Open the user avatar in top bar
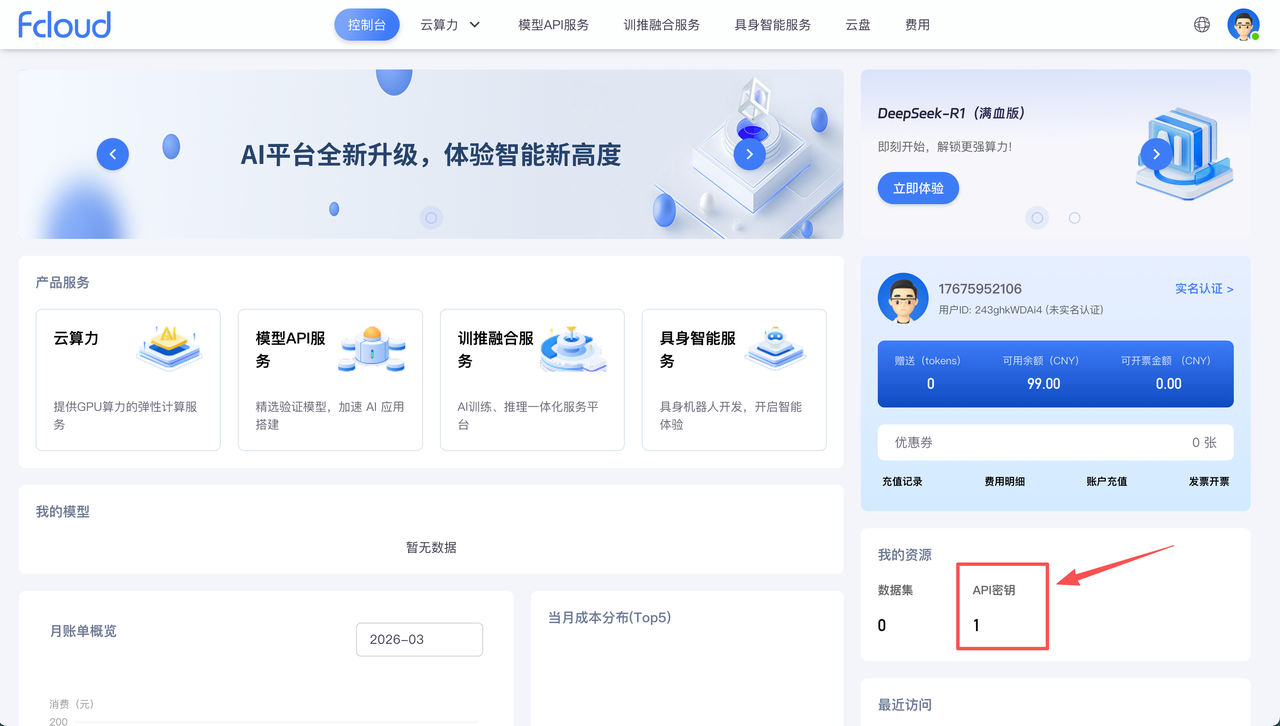Image resolution: width=1280 pixels, height=726 pixels. 1243,25
